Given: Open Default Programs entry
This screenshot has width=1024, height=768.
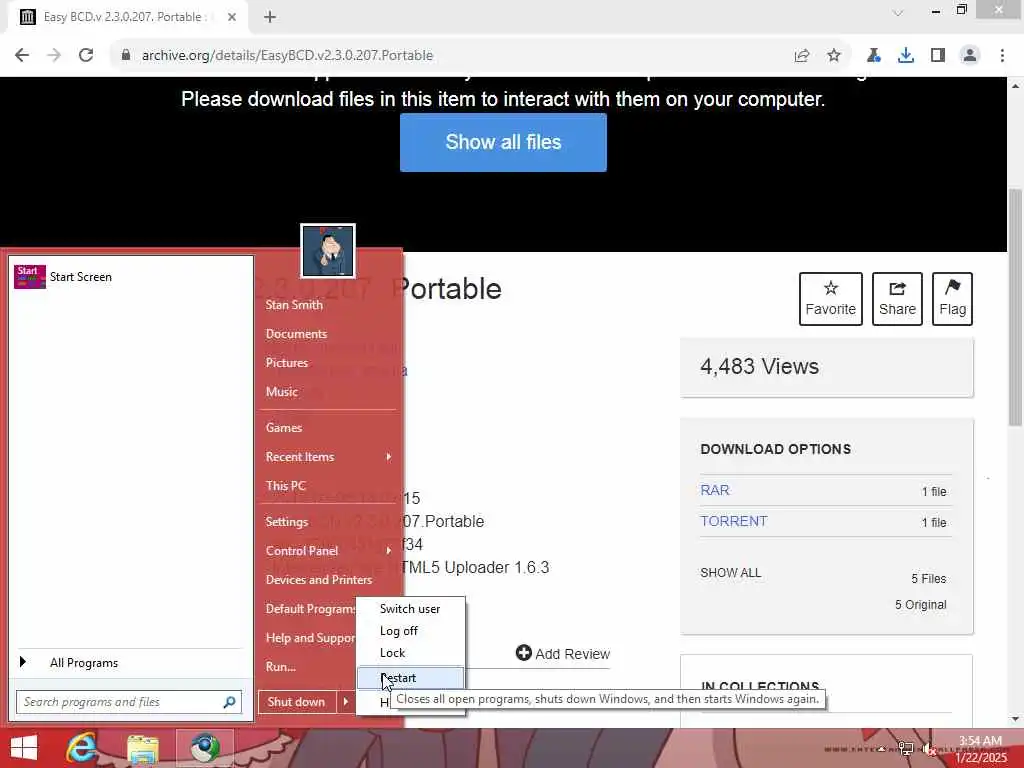Looking at the screenshot, I should pos(308,609).
